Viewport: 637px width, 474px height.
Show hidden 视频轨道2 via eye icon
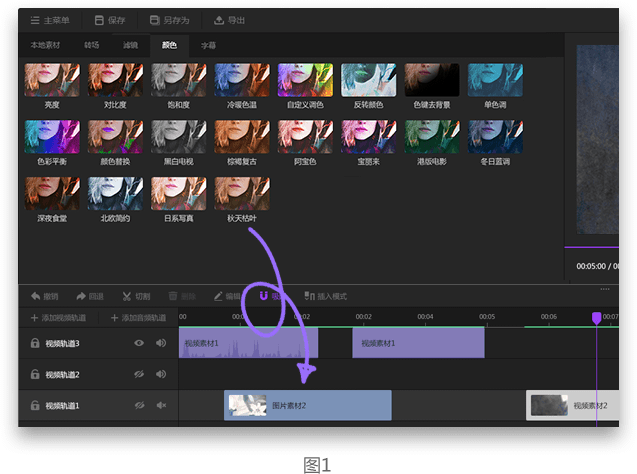click(x=139, y=374)
